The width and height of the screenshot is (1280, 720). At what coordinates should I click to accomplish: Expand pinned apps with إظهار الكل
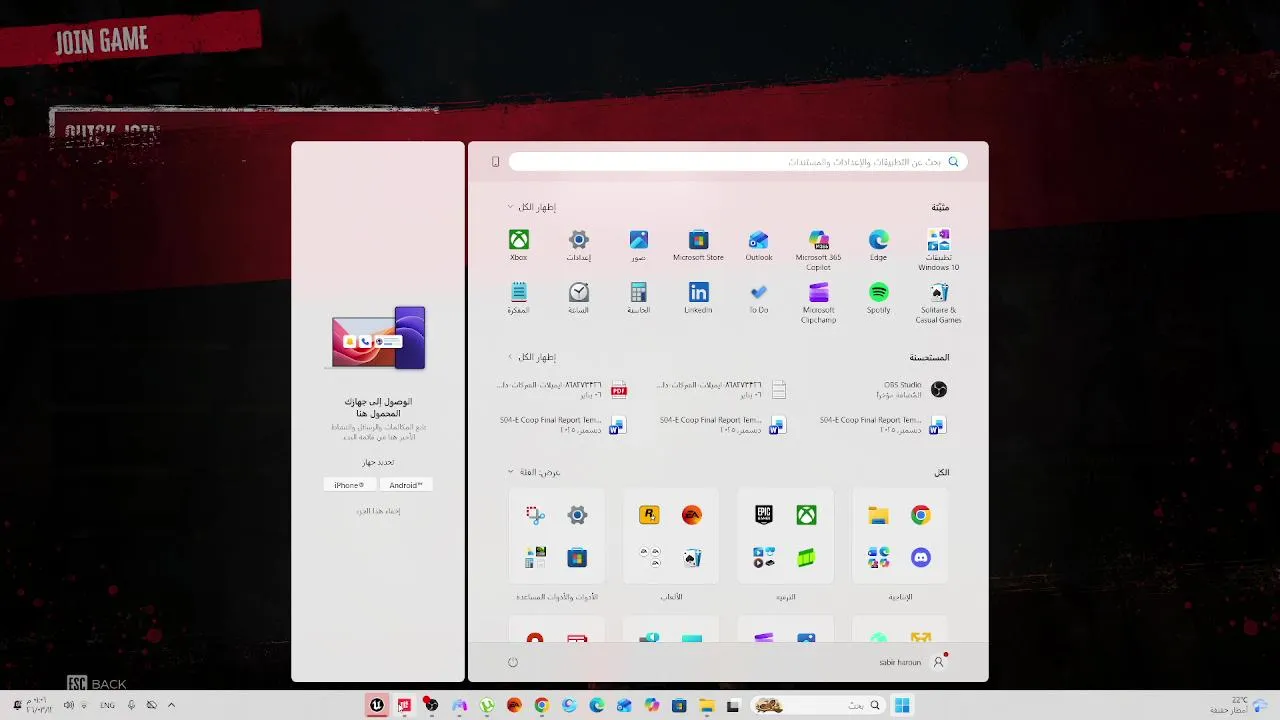click(532, 207)
